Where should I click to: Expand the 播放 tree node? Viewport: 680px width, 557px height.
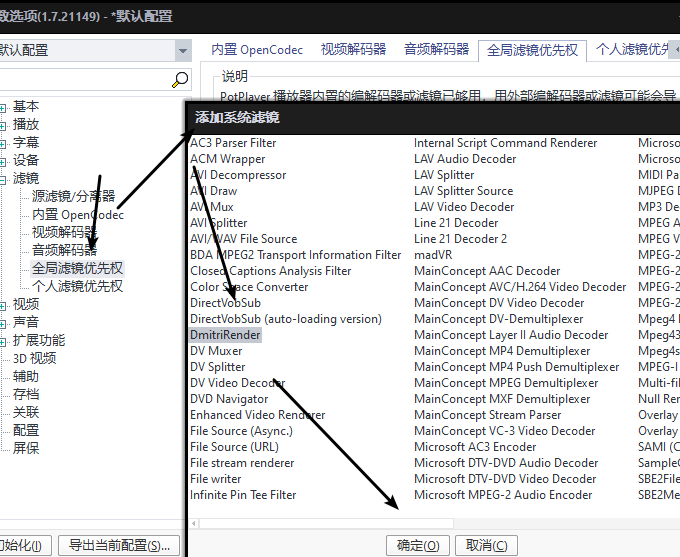[3, 126]
